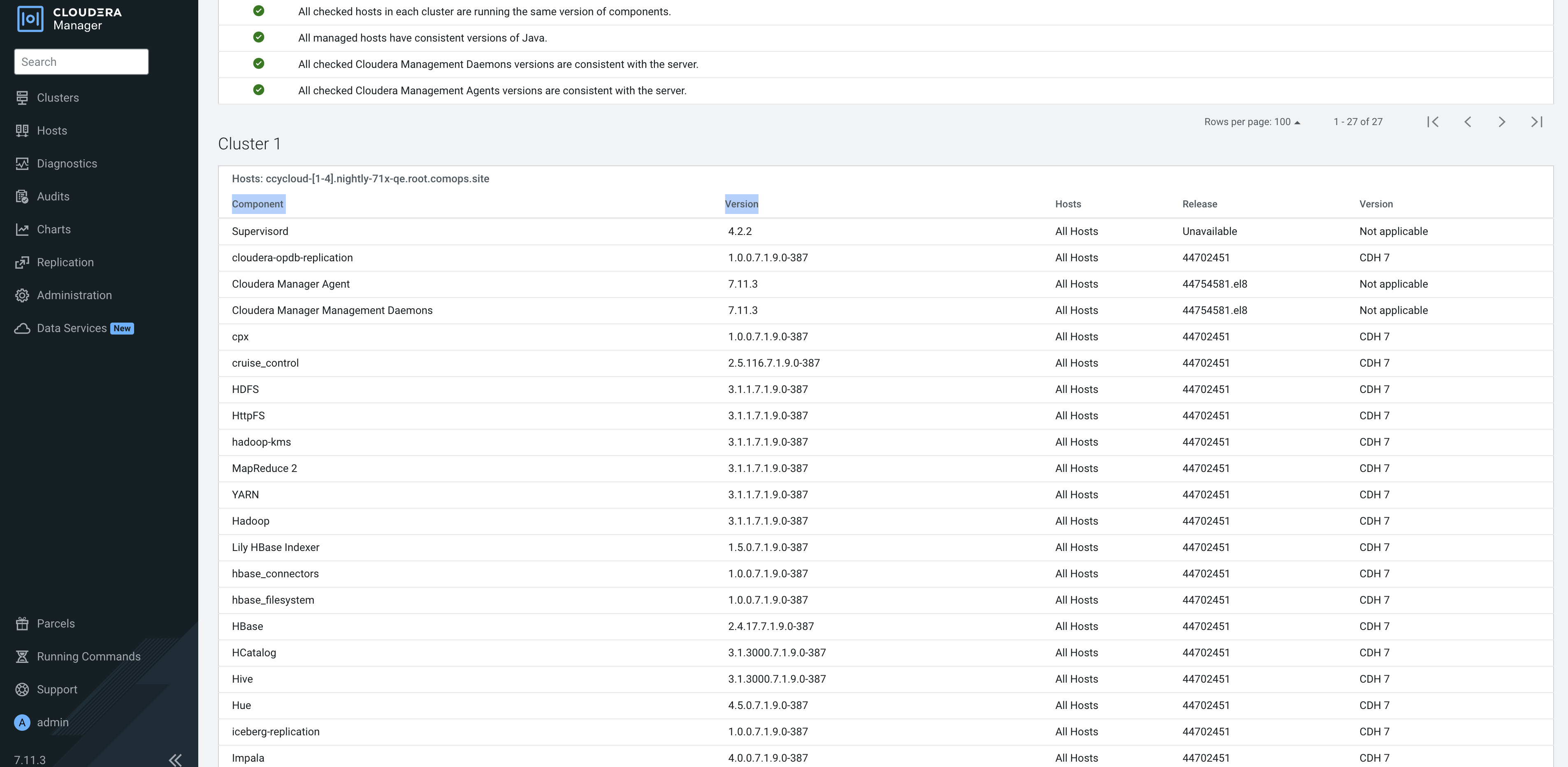Click the Diagnostics chart icon

point(22,163)
